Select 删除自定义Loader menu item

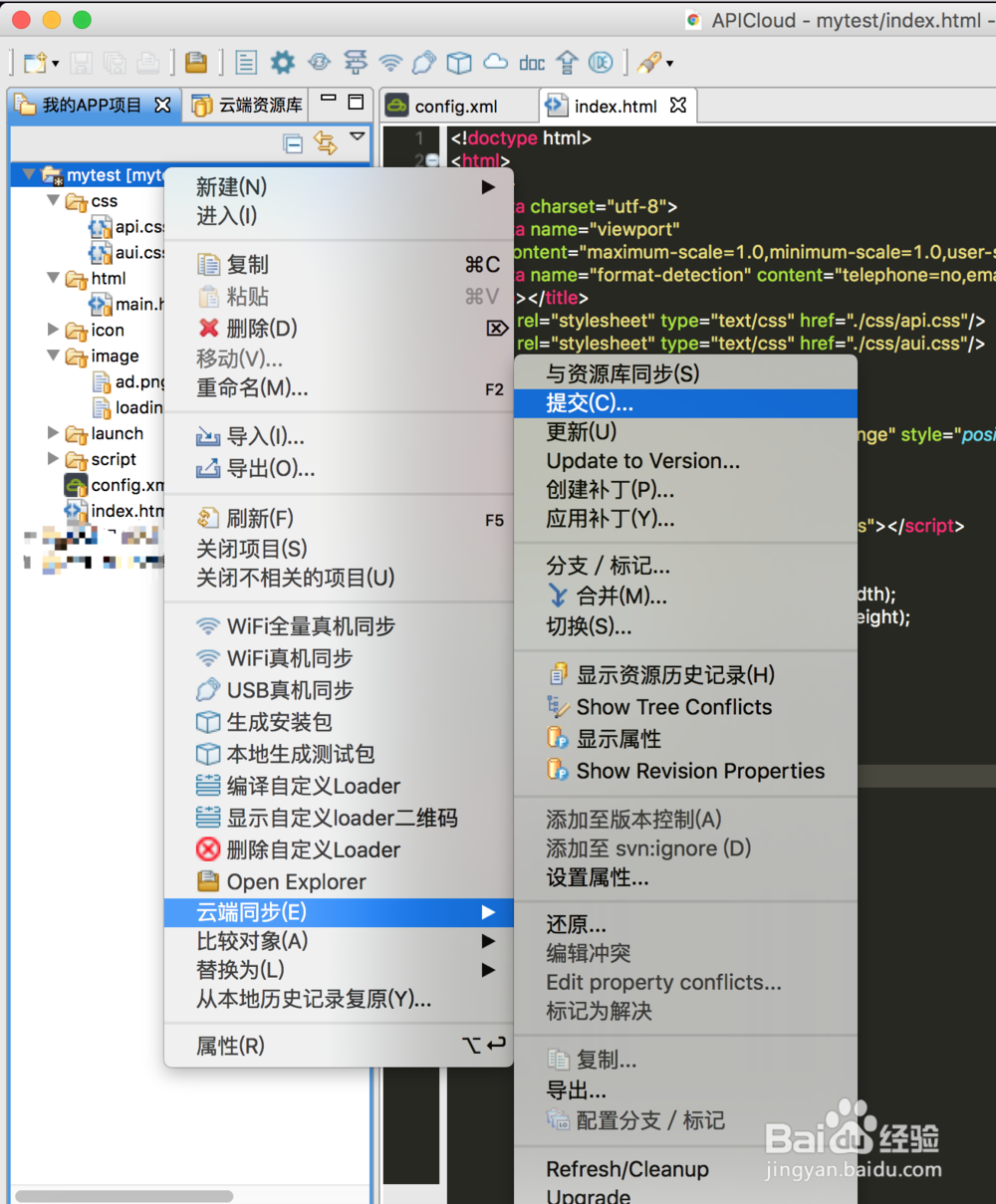click(339, 849)
